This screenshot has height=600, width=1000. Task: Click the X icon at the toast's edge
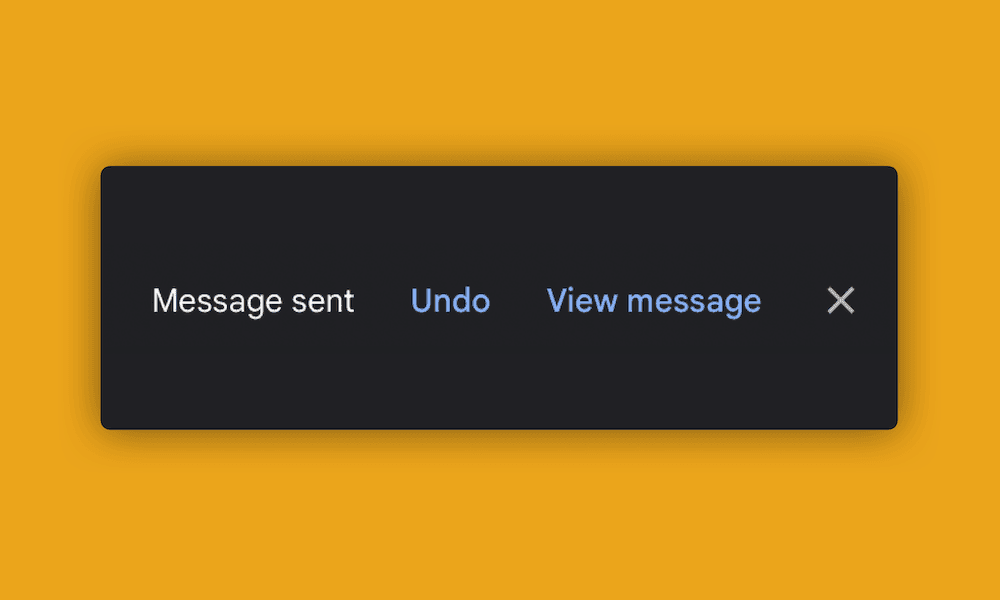(x=841, y=300)
